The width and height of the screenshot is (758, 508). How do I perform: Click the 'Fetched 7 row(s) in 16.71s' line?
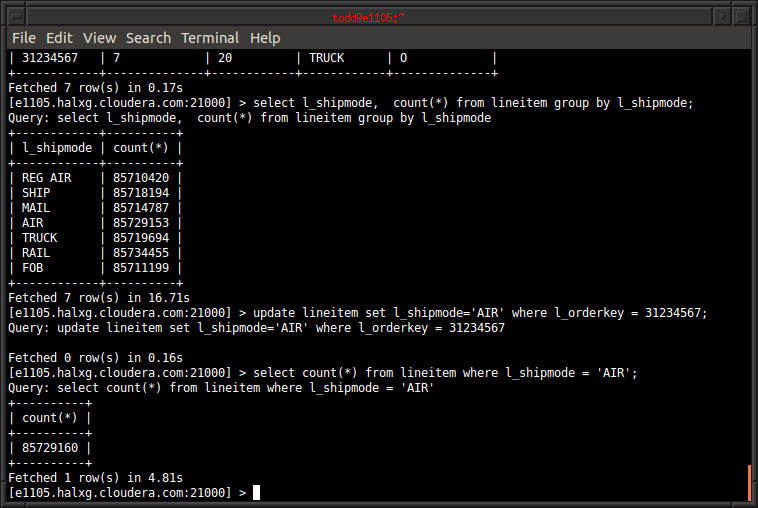click(x=99, y=298)
